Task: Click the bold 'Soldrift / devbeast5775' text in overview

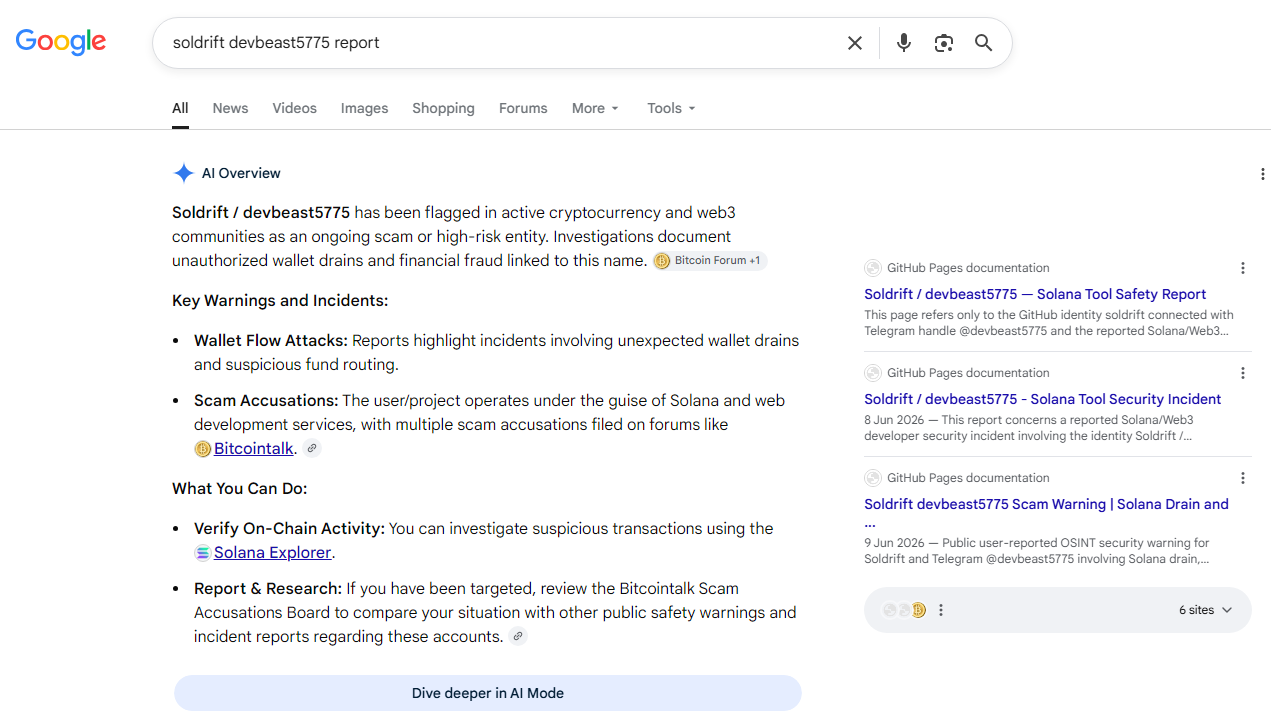Action: pos(261,213)
